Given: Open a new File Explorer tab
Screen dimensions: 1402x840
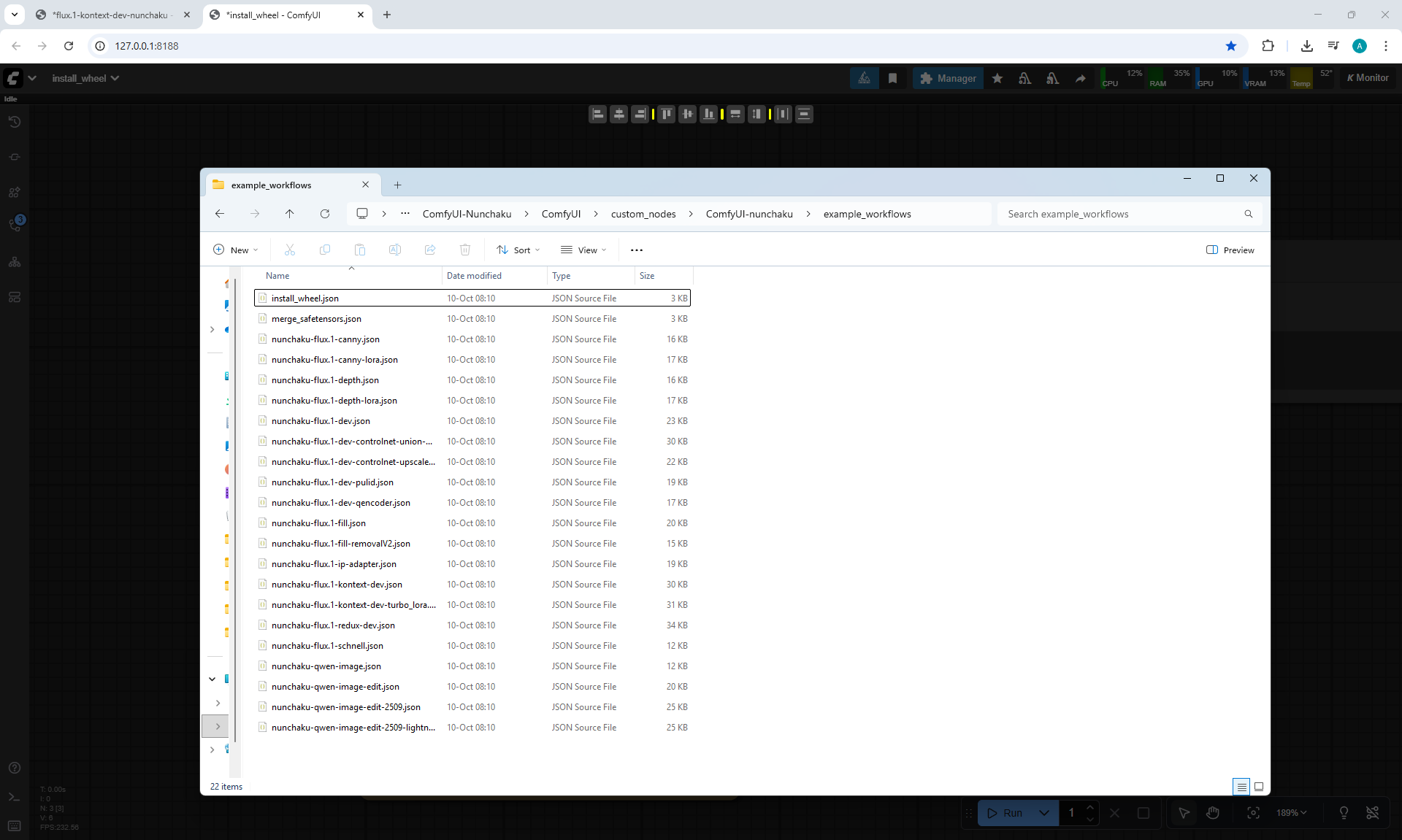Looking at the screenshot, I should coord(397,185).
